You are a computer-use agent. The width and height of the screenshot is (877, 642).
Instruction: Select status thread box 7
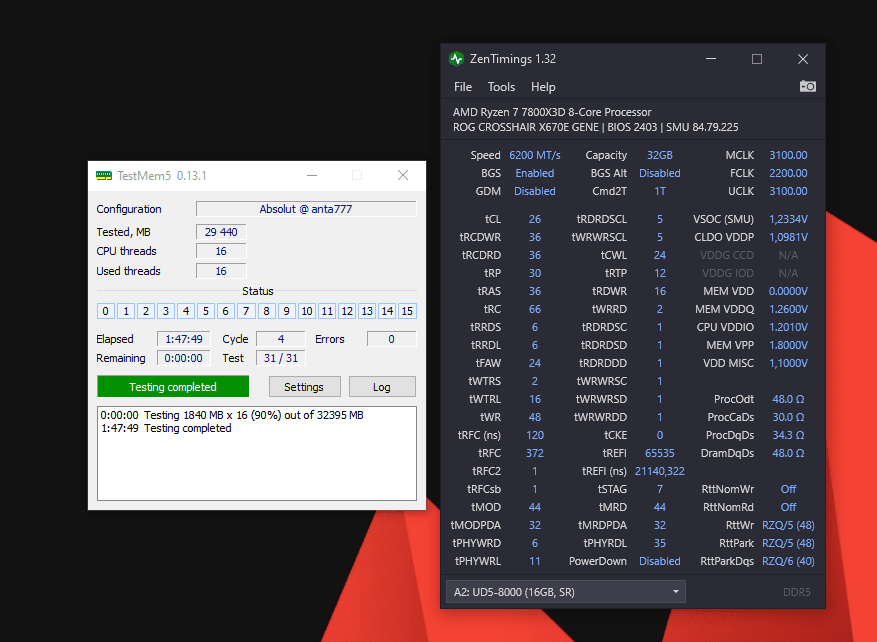tap(246, 311)
